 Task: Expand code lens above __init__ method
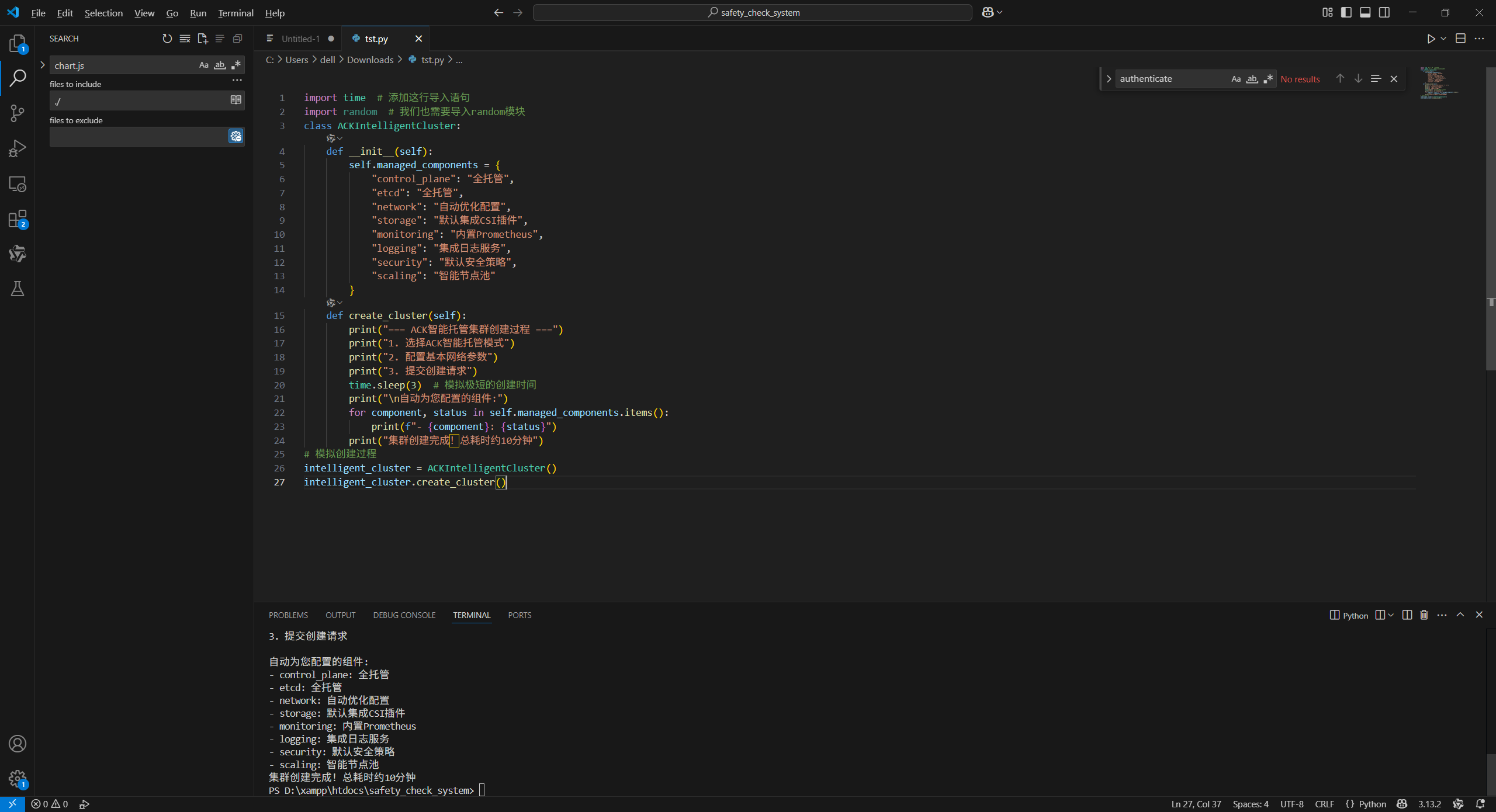coord(334,138)
